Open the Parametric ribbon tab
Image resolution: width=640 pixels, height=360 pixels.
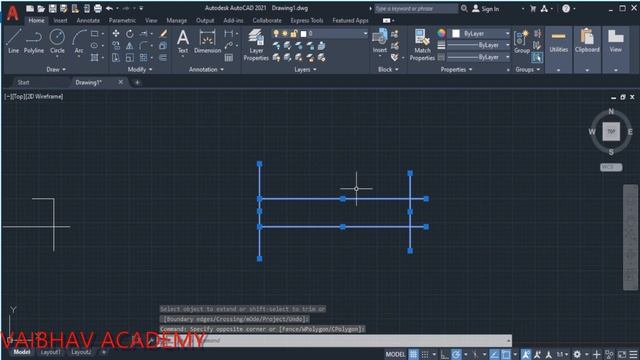122,20
